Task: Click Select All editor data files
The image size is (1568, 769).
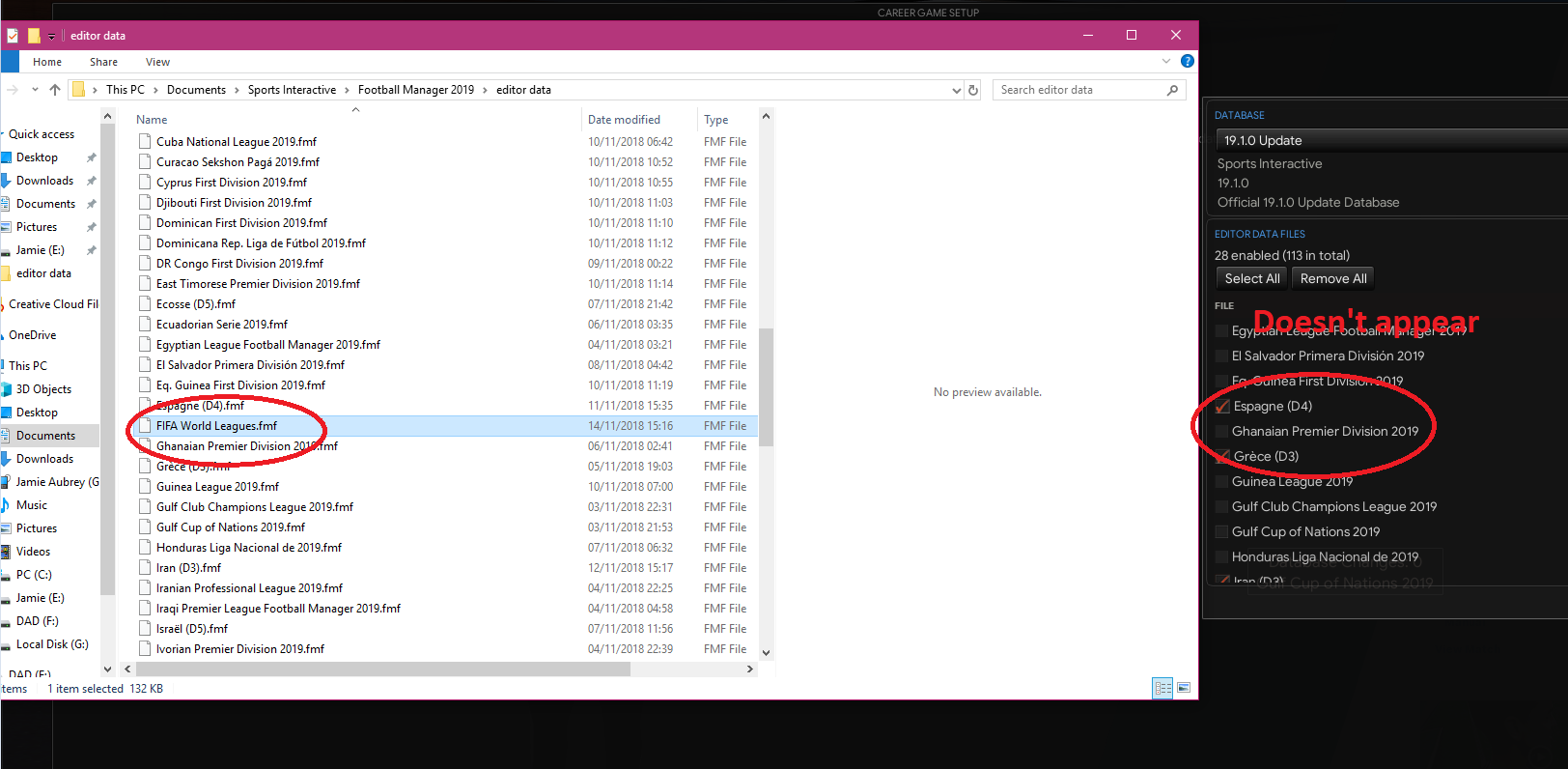Action: coord(1252,278)
